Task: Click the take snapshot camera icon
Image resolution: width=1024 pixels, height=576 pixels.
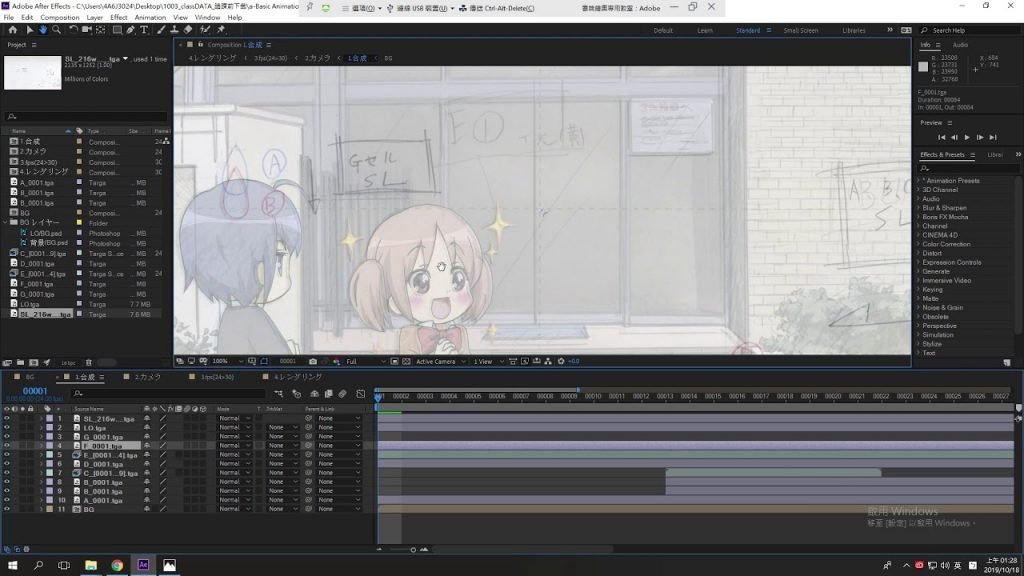Action: 313,361
